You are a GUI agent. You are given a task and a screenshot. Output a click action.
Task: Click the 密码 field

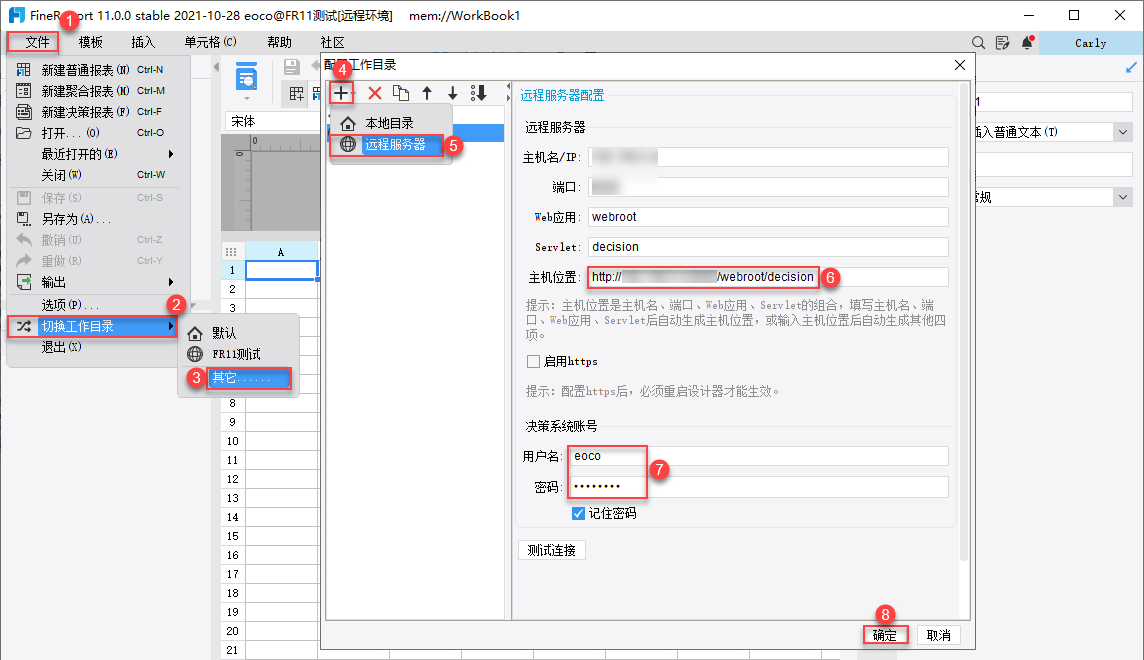coord(759,486)
